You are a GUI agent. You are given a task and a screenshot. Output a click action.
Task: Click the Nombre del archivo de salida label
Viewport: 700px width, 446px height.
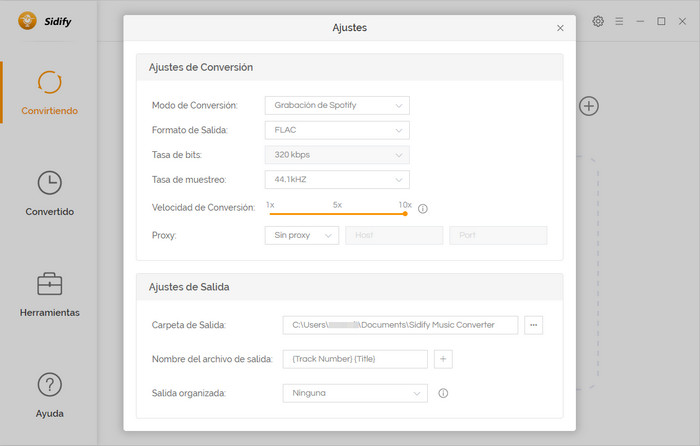(212, 359)
